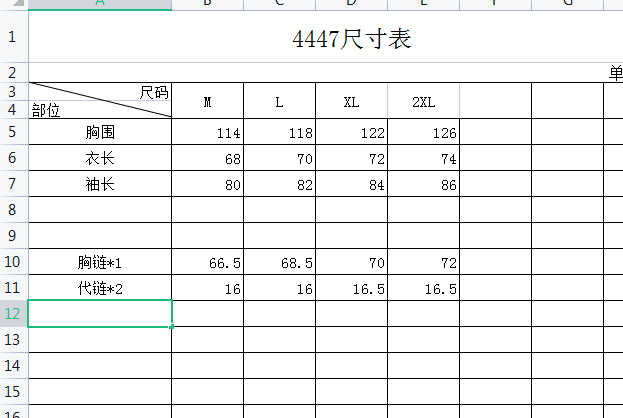The height and width of the screenshot is (418, 623).
Task: Select the M size header cell
Action: [207, 102]
